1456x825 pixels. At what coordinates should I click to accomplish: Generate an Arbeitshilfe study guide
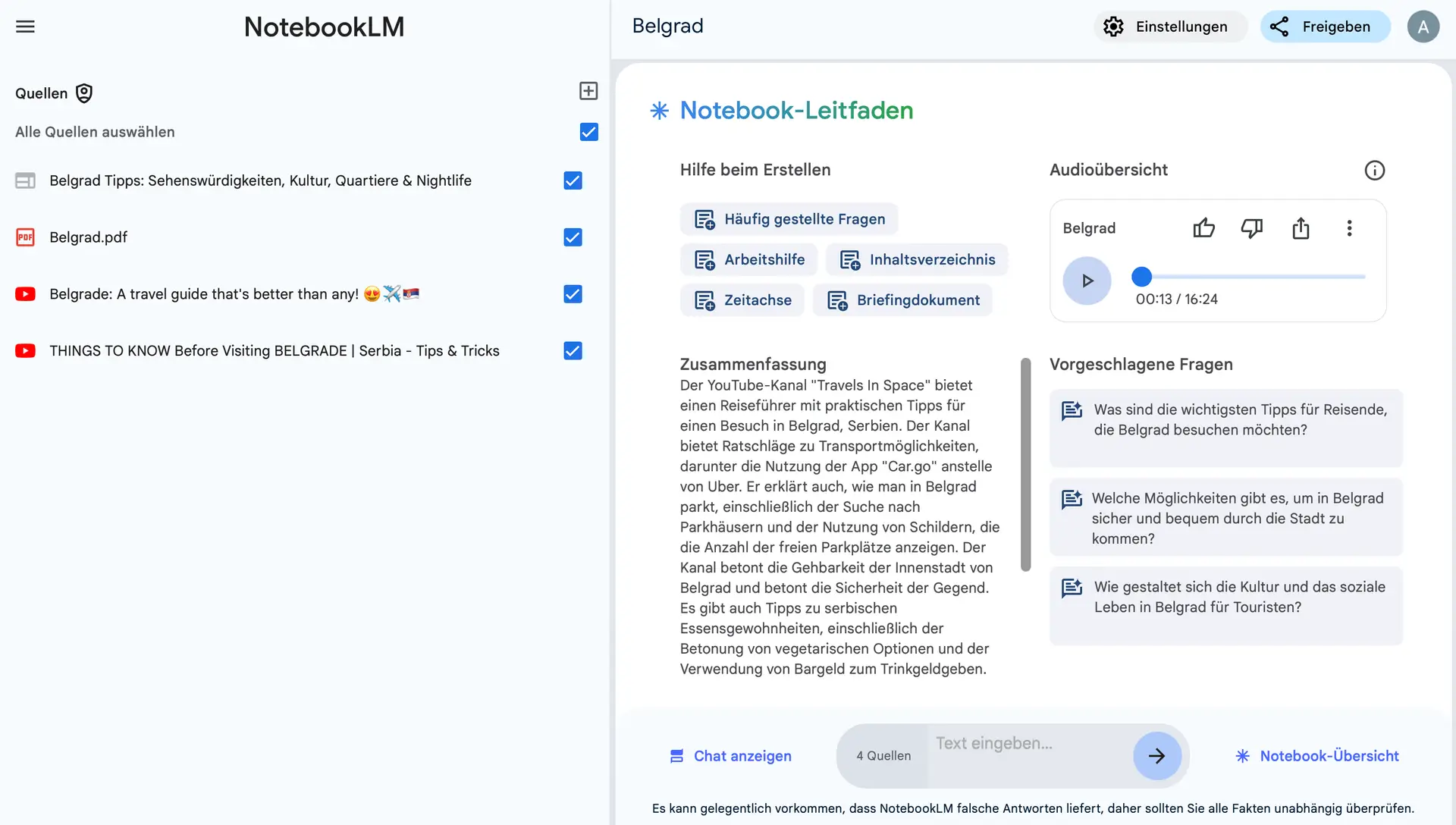(x=748, y=260)
